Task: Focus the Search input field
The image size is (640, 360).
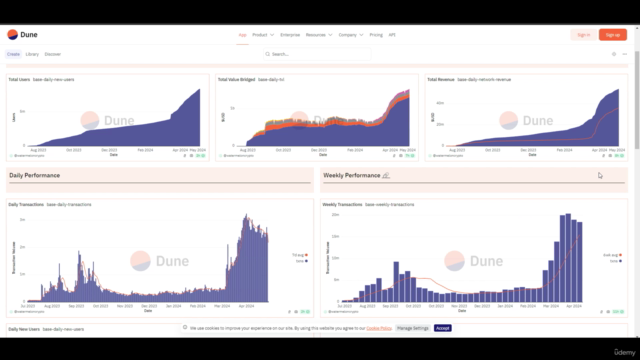Action: pyautogui.click(x=317, y=54)
